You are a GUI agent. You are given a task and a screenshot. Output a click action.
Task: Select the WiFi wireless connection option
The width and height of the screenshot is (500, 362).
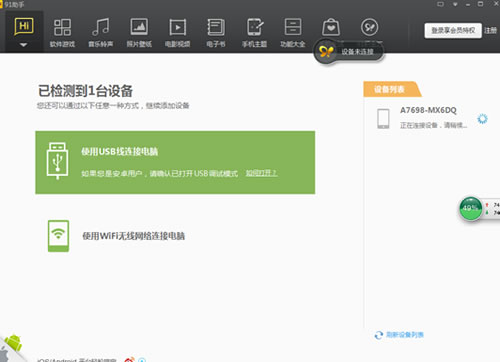click(133, 236)
